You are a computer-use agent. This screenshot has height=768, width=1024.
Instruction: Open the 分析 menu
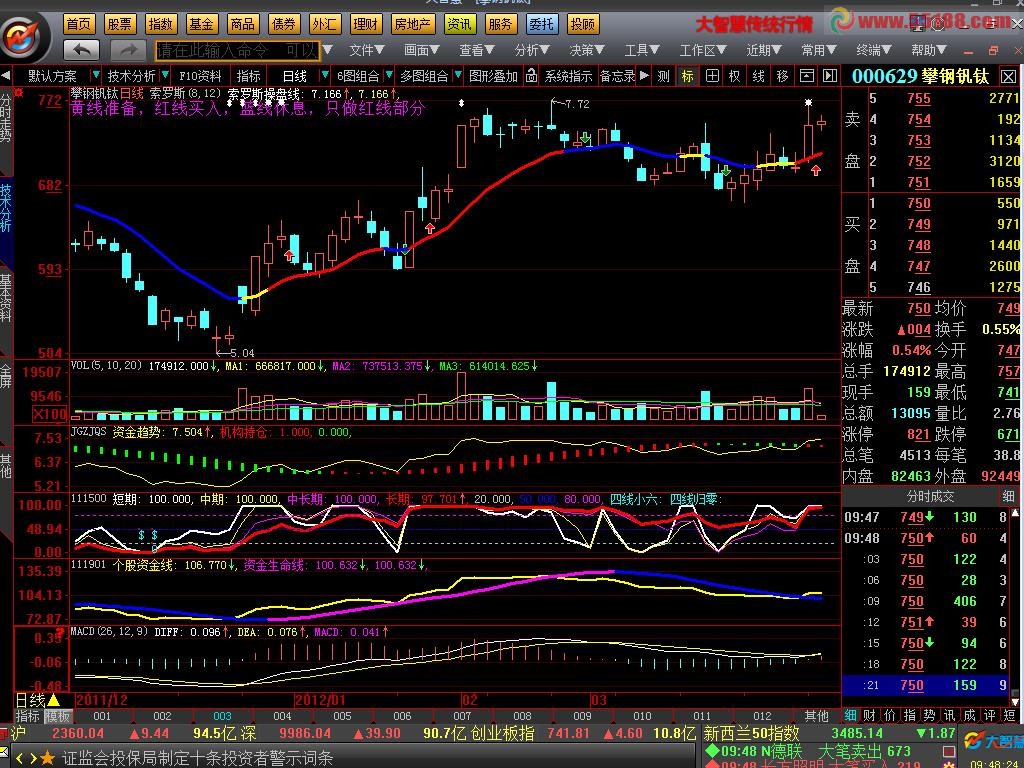click(532, 50)
